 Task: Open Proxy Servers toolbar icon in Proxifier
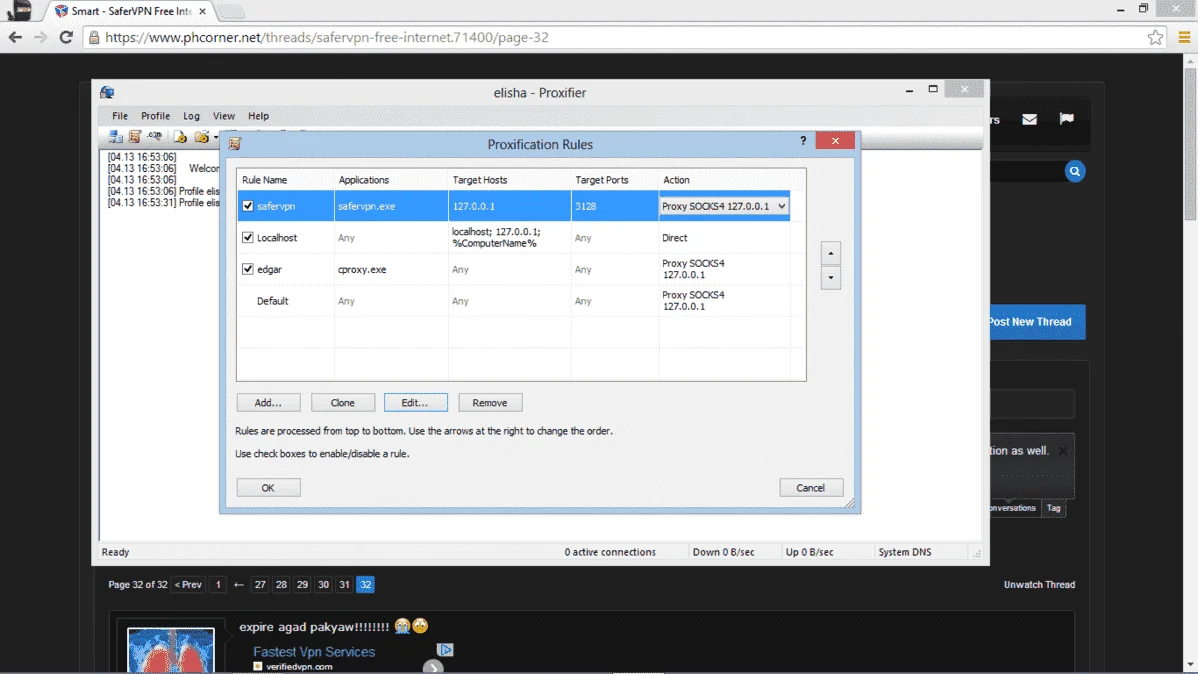(115, 136)
